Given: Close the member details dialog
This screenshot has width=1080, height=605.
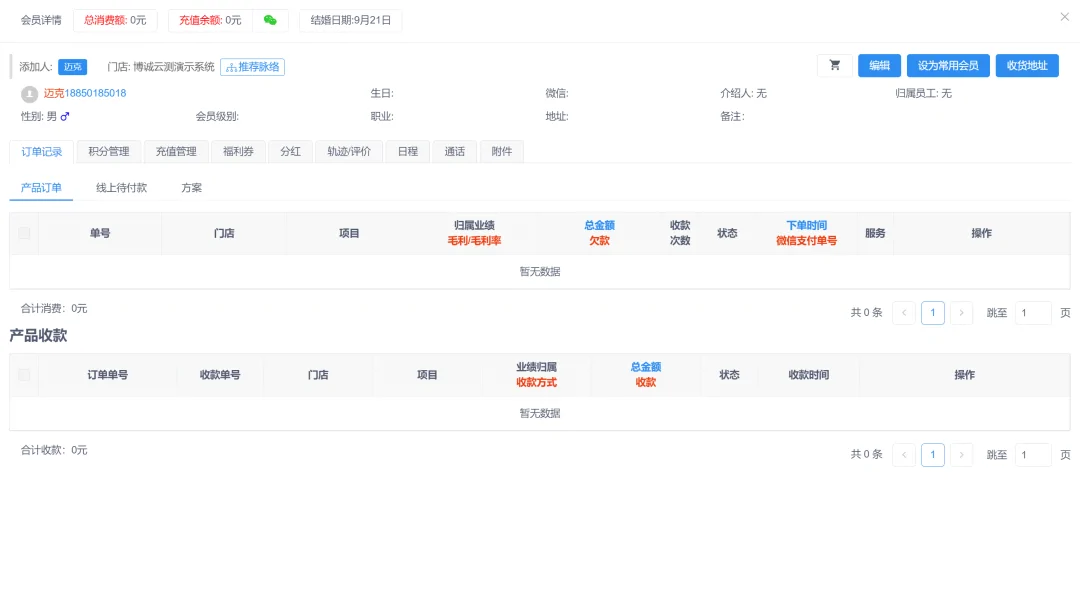Looking at the screenshot, I should 1064,17.
